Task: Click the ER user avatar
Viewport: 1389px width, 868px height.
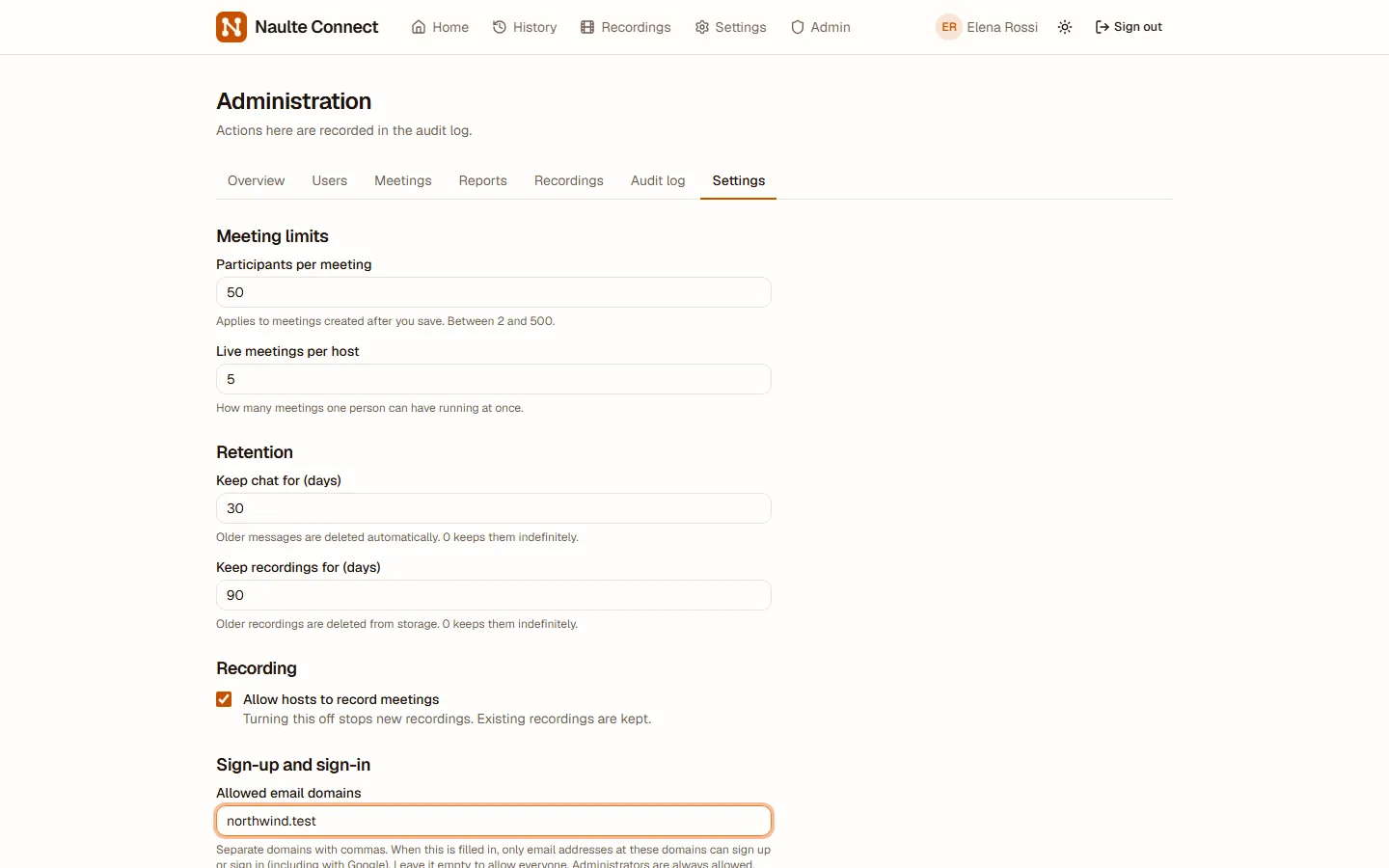Action: point(949,27)
